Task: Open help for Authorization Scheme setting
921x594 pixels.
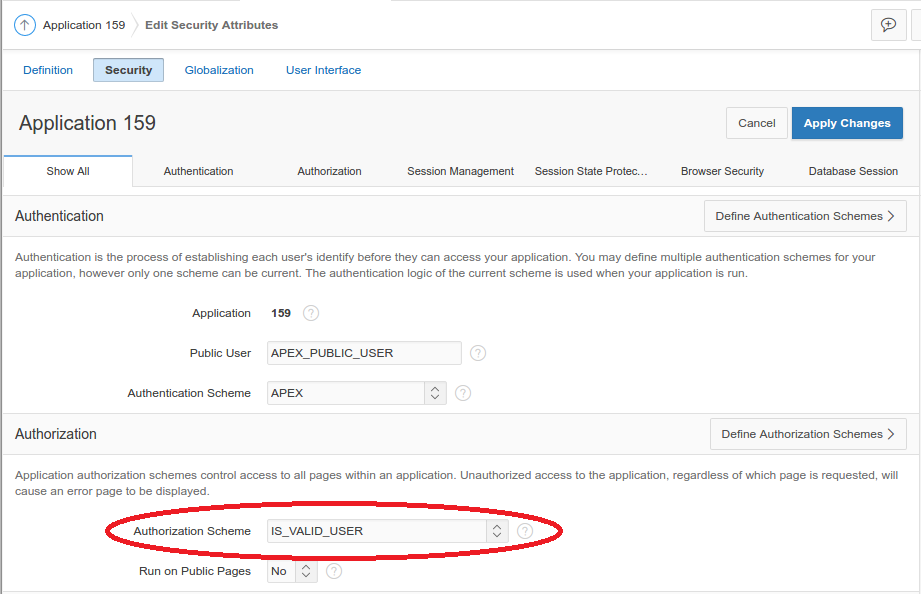Action: click(525, 531)
